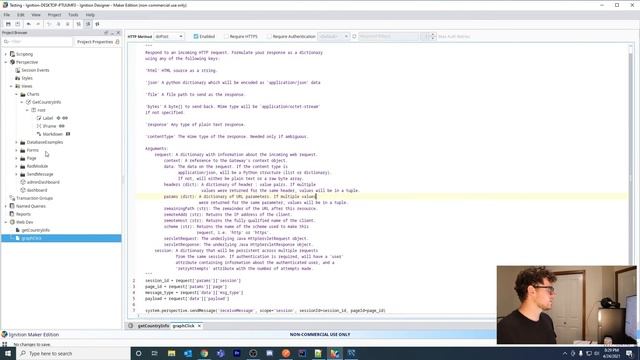This screenshot has width=640, height=360.
Task: Click the Project Browser filter field
Action: click(38, 42)
